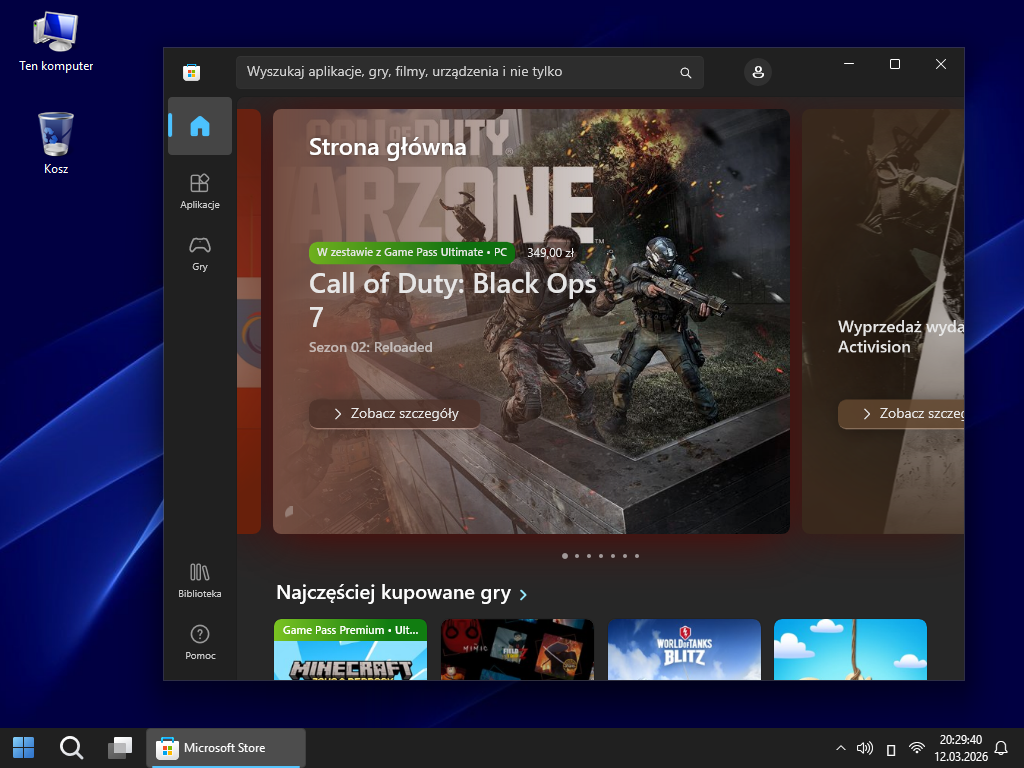Select the last carousel page dot
The height and width of the screenshot is (768, 1024).
click(637, 556)
